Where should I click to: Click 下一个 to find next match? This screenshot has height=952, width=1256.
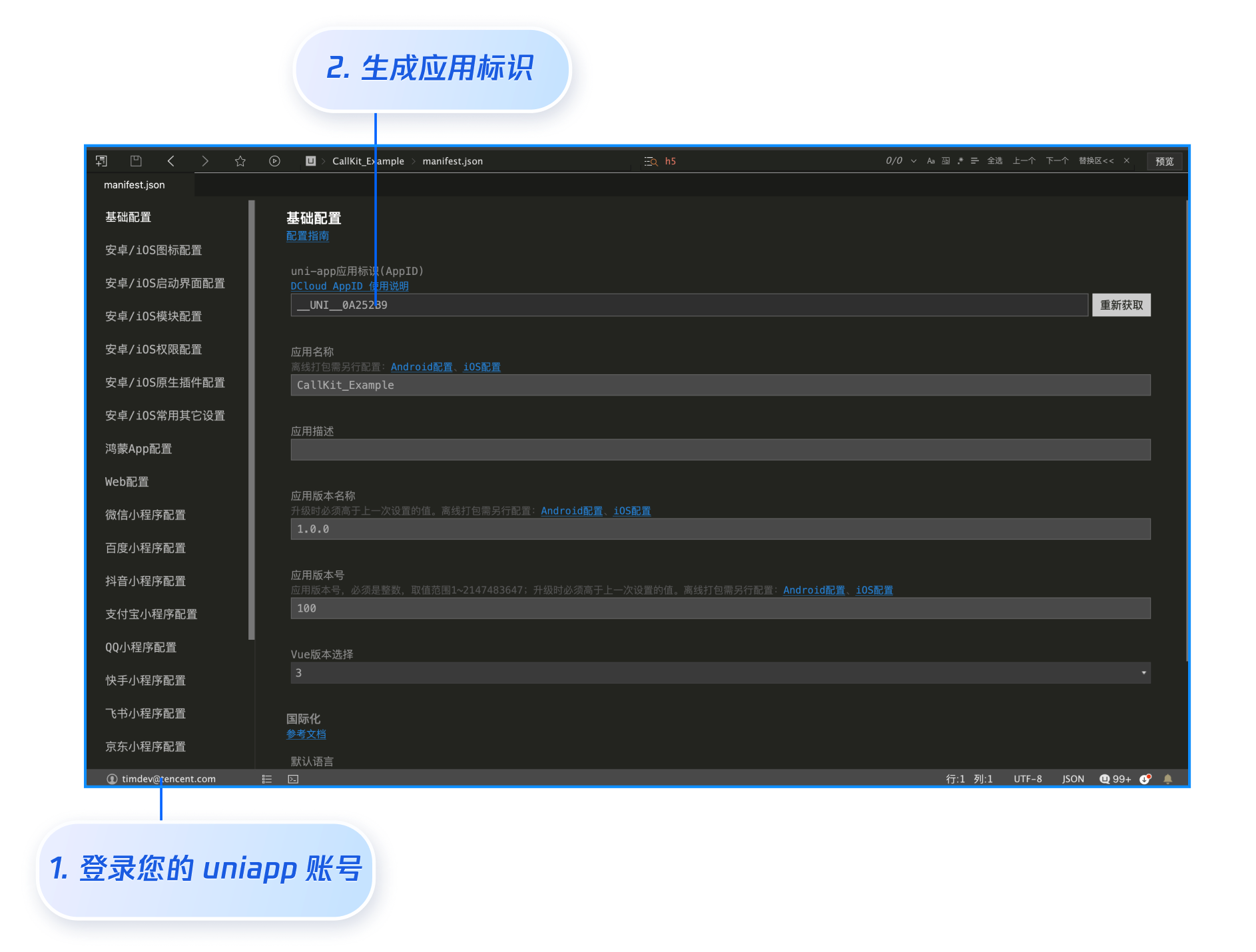1057,161
